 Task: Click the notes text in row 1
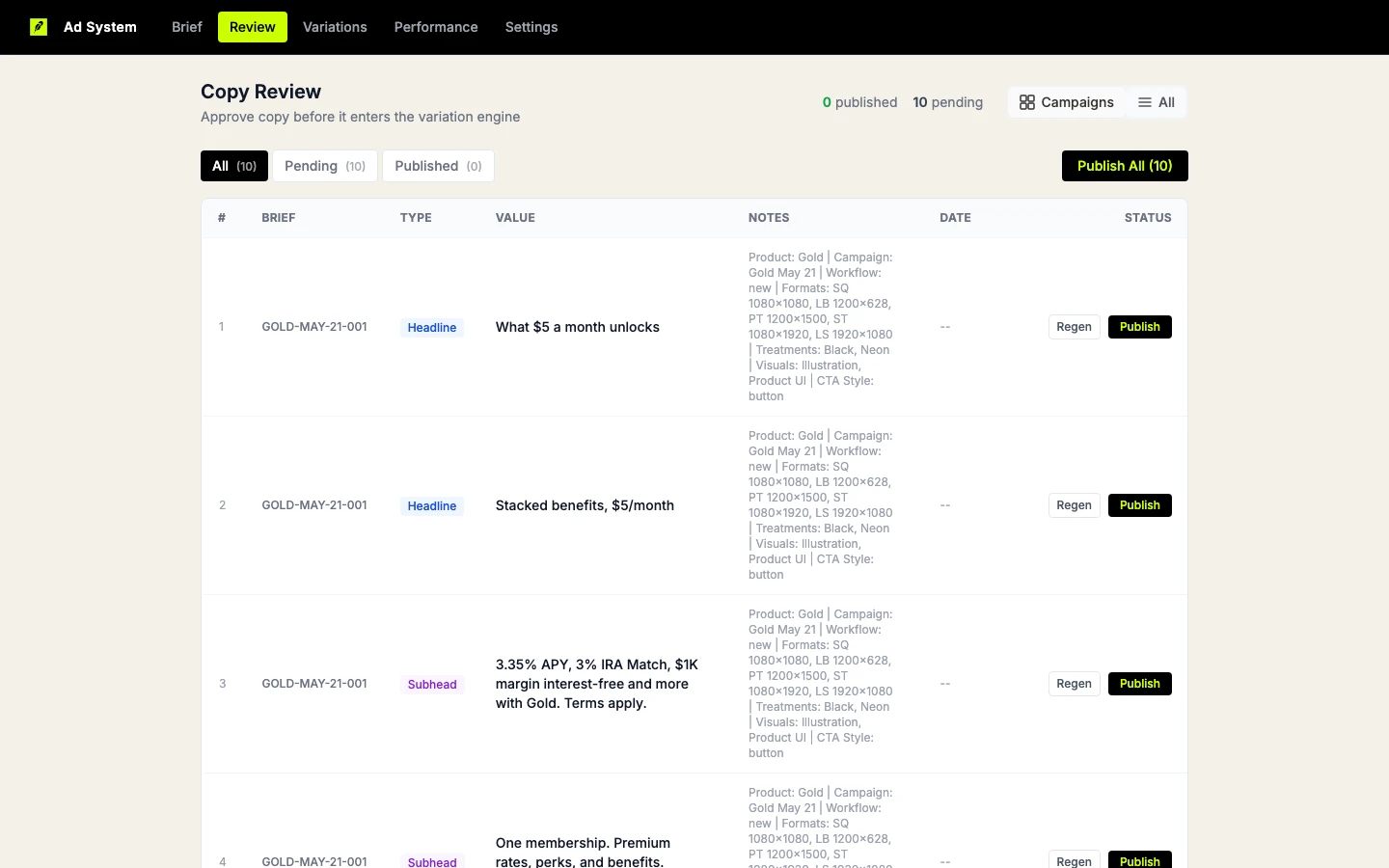(x=821, y=327)
